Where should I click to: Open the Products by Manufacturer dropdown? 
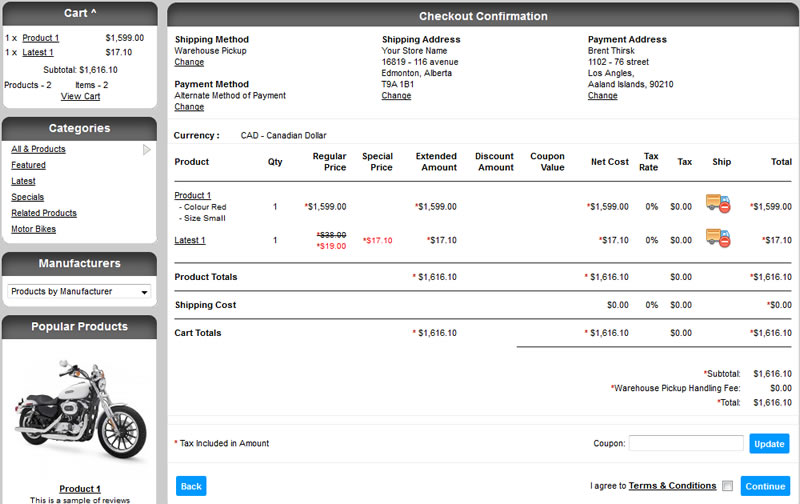point(79,291)
